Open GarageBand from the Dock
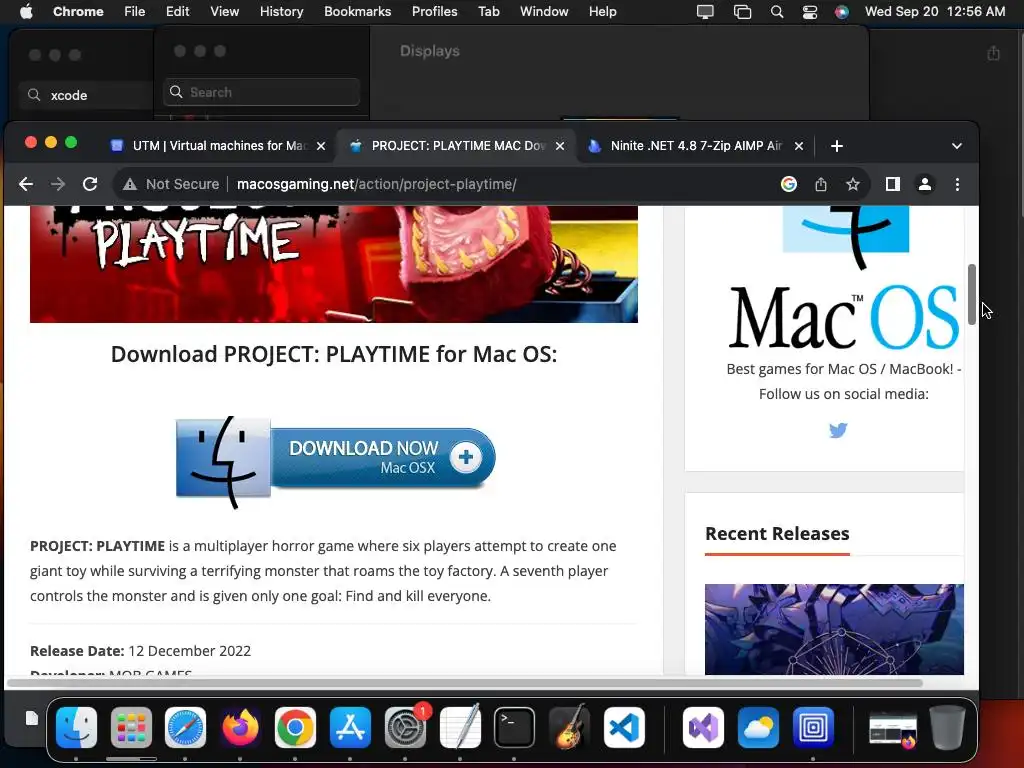Screen dimensions: 1024x768 pyautogui.click(x=569, y=726)
